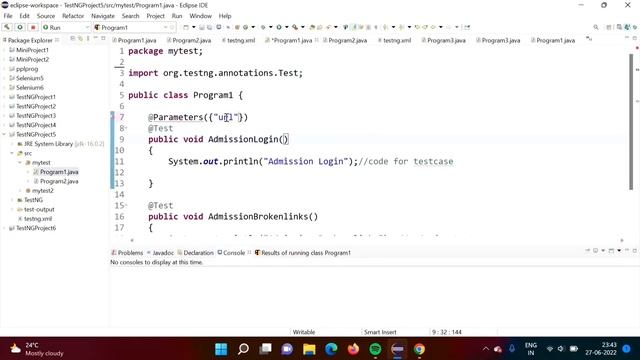This screenshot has height=360, width=640.
Task: Click the build hammer icon in the toolbar
Action: pyautogui.click(x=7, y=27)
